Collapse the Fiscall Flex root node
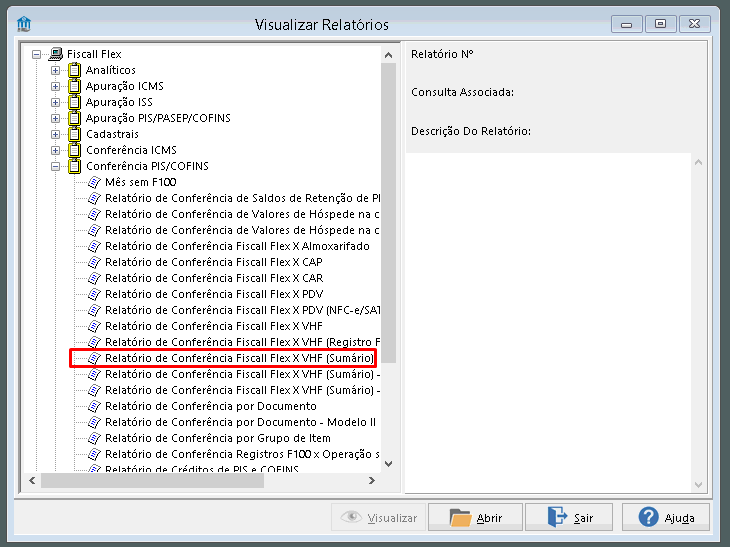730x547 pixels. [x=36, y=54]
